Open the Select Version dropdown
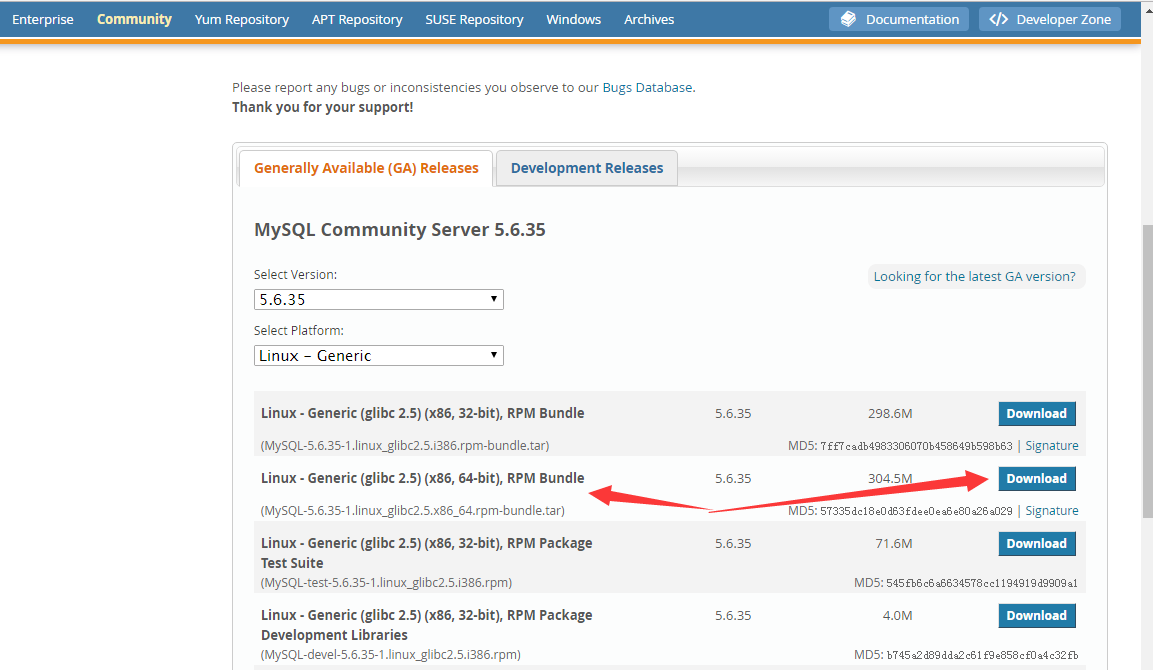1153x670 pixels. click(x=379, y=299)
